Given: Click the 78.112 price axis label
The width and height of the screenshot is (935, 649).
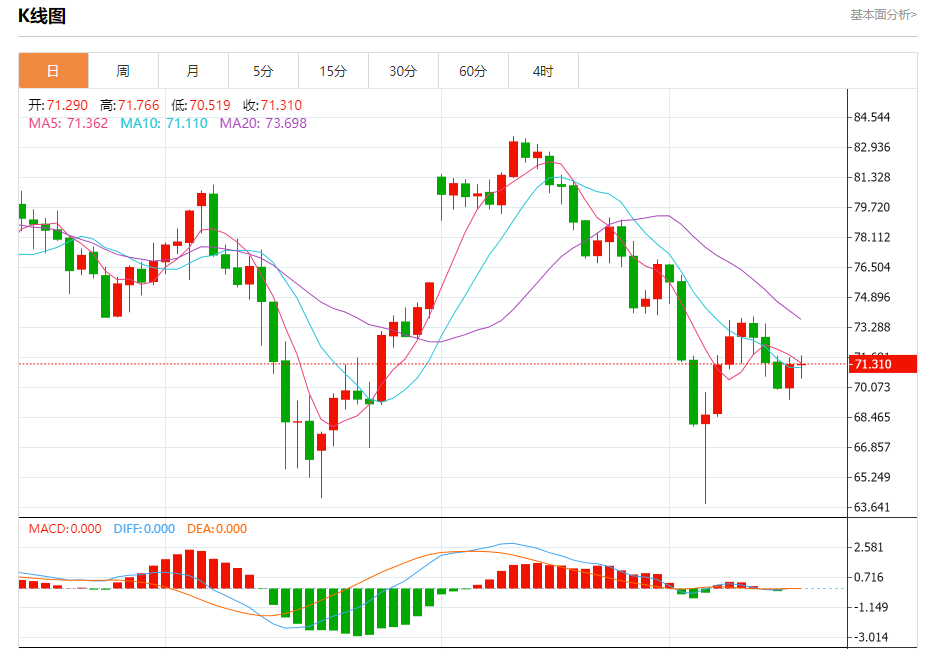Looking at the screenshot, I should pyautogui.click(x=872, y=237).
